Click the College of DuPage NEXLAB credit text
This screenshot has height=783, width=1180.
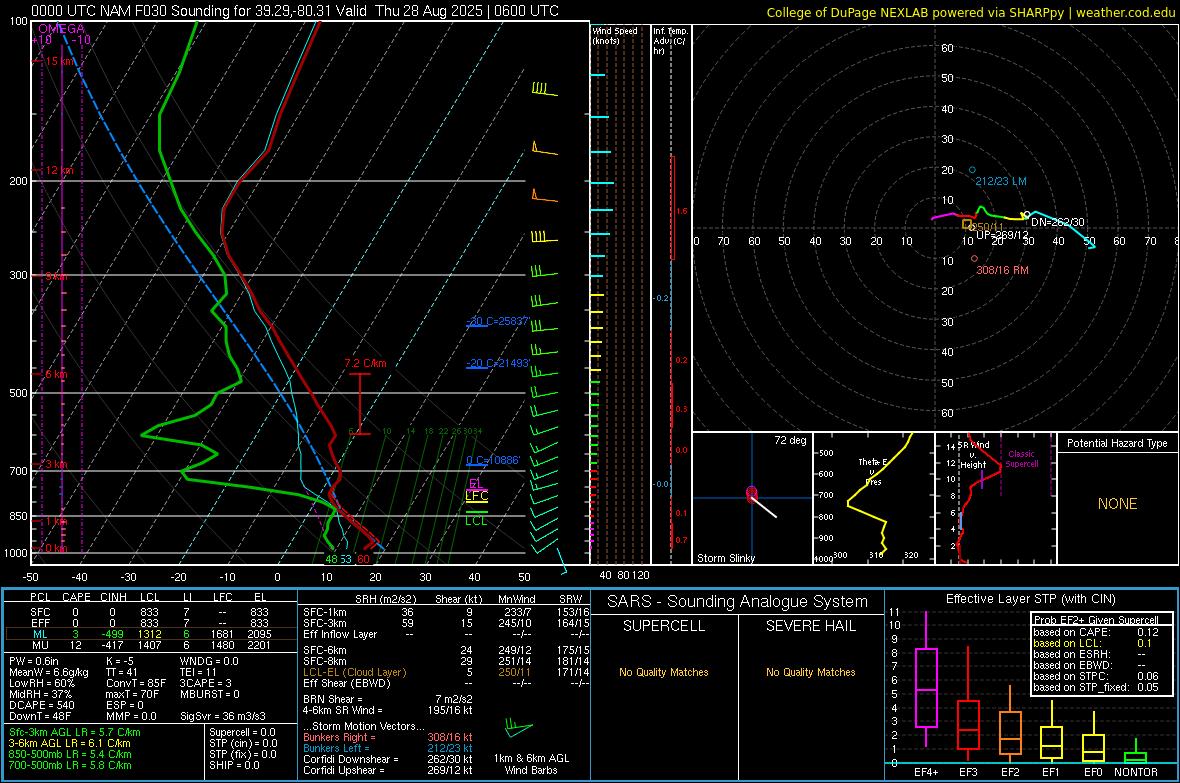tap(970, 12)
